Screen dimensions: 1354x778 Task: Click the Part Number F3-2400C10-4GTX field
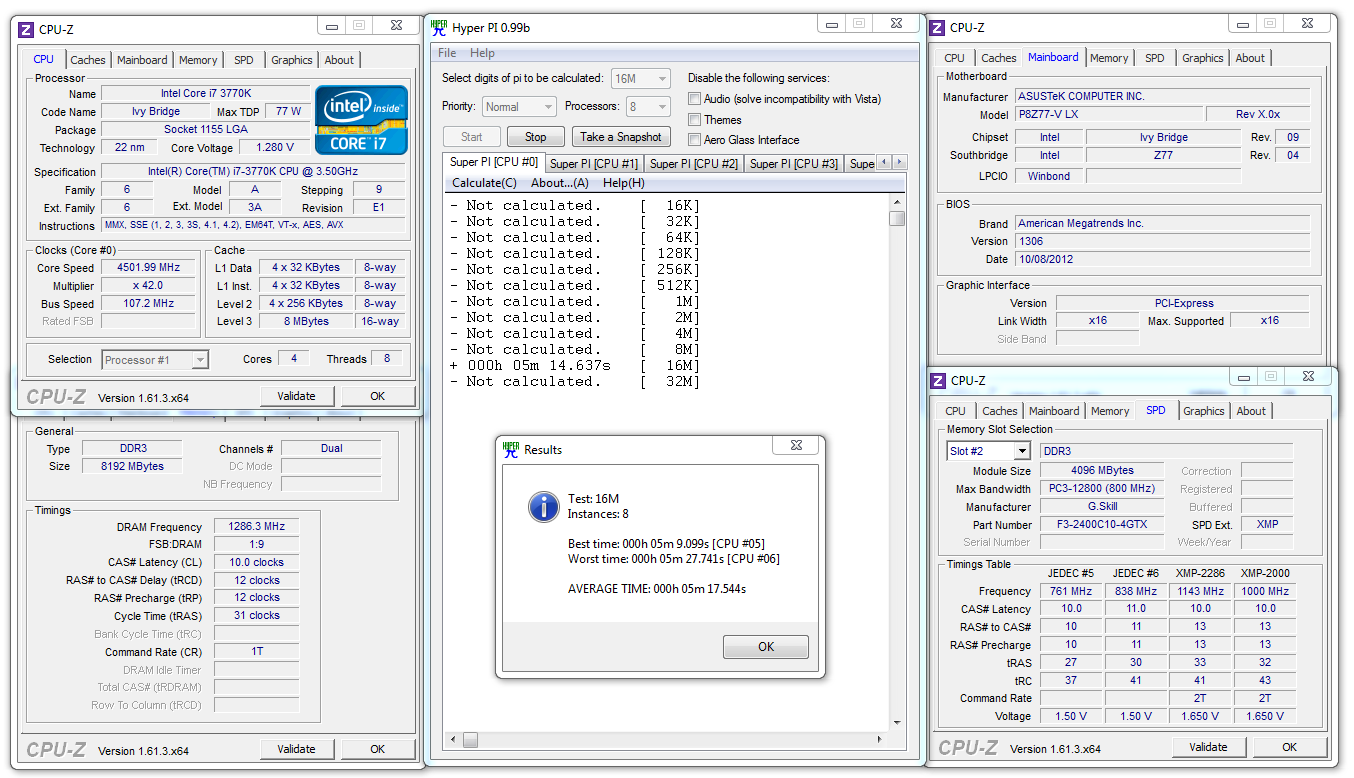point(1102,524)
